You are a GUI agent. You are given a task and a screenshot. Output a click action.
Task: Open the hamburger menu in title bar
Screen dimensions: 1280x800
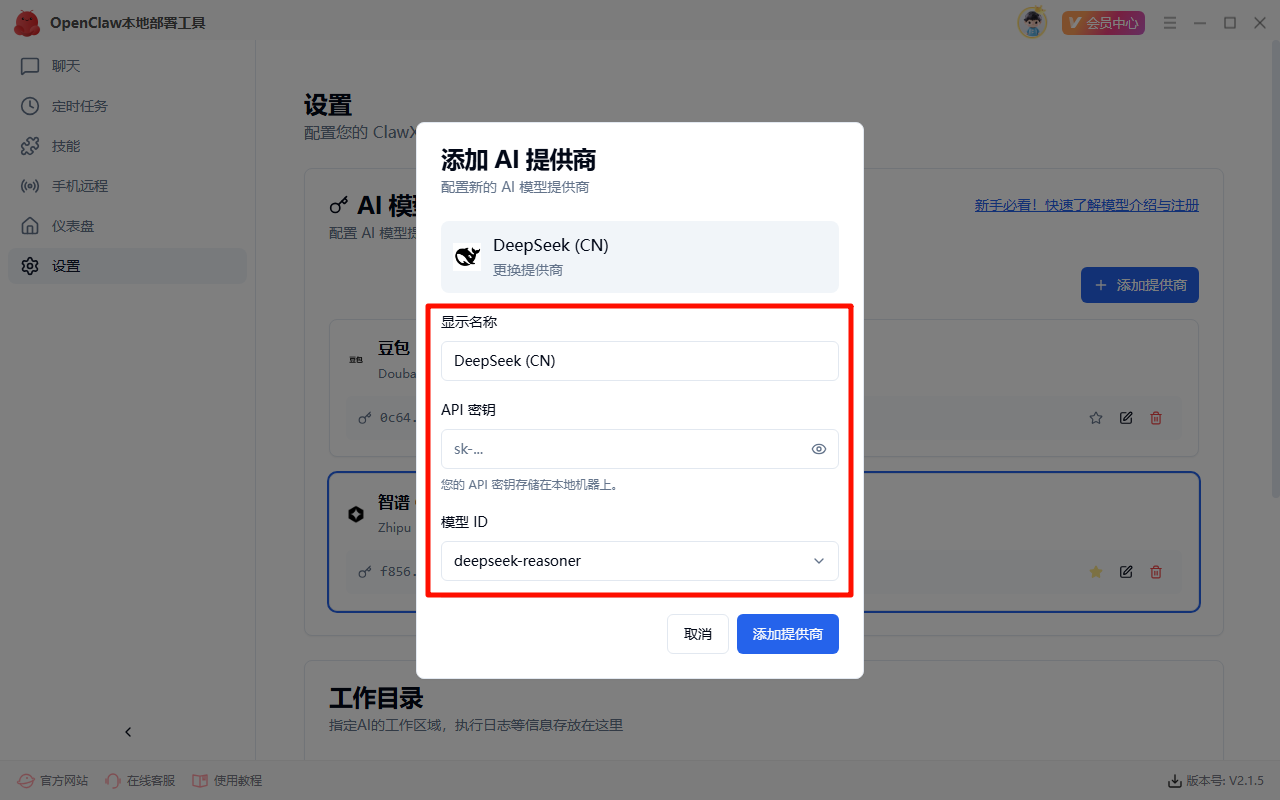coord(1170,23)
